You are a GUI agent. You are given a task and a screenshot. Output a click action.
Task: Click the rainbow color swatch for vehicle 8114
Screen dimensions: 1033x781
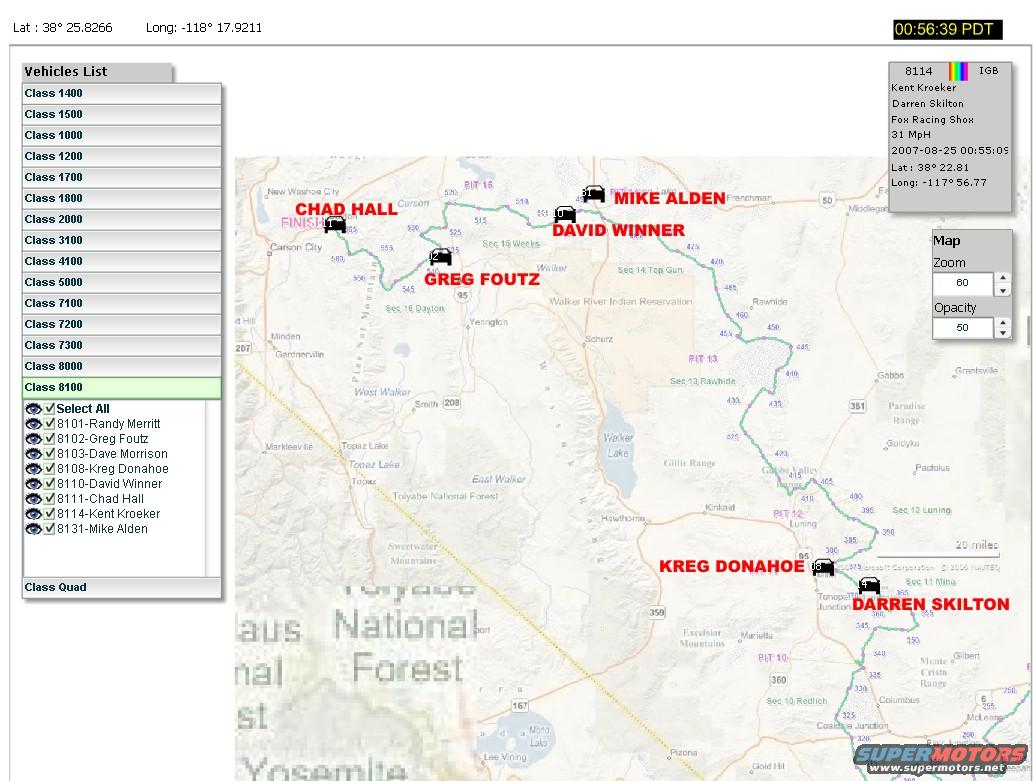pyautogui.click(x=957, y=71)
